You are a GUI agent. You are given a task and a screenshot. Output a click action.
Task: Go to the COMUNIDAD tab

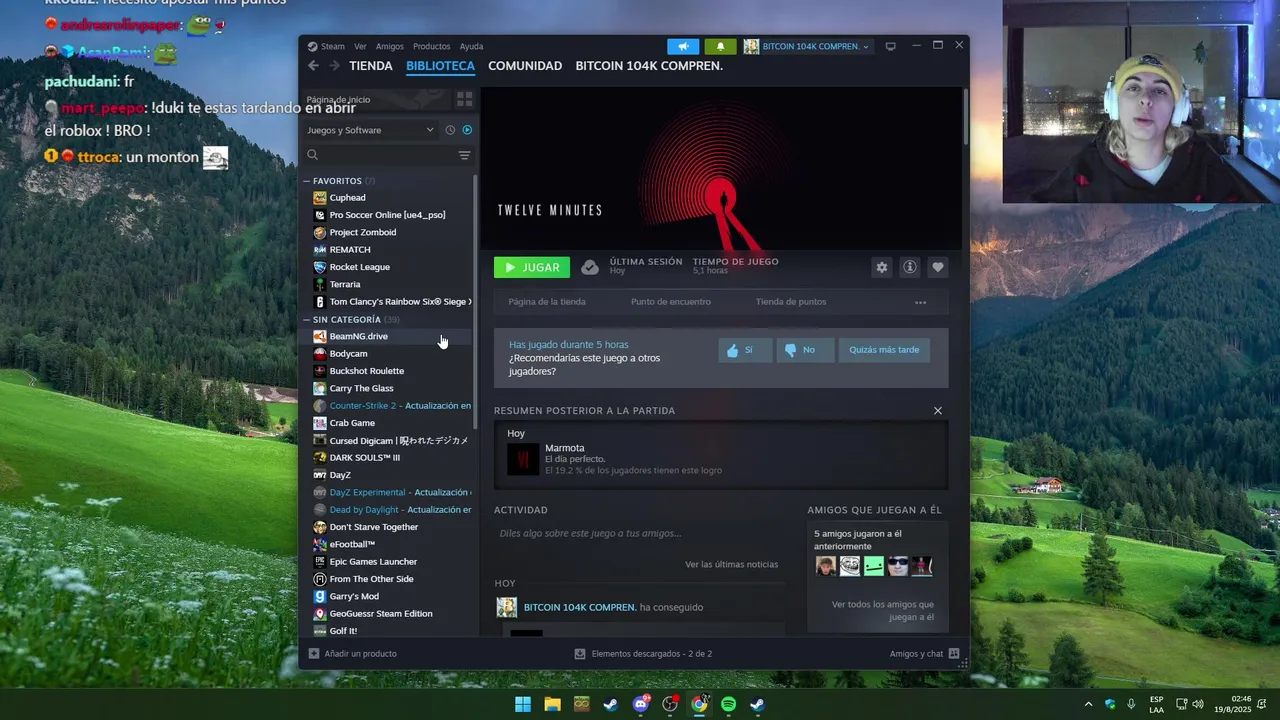click(525, 66)
